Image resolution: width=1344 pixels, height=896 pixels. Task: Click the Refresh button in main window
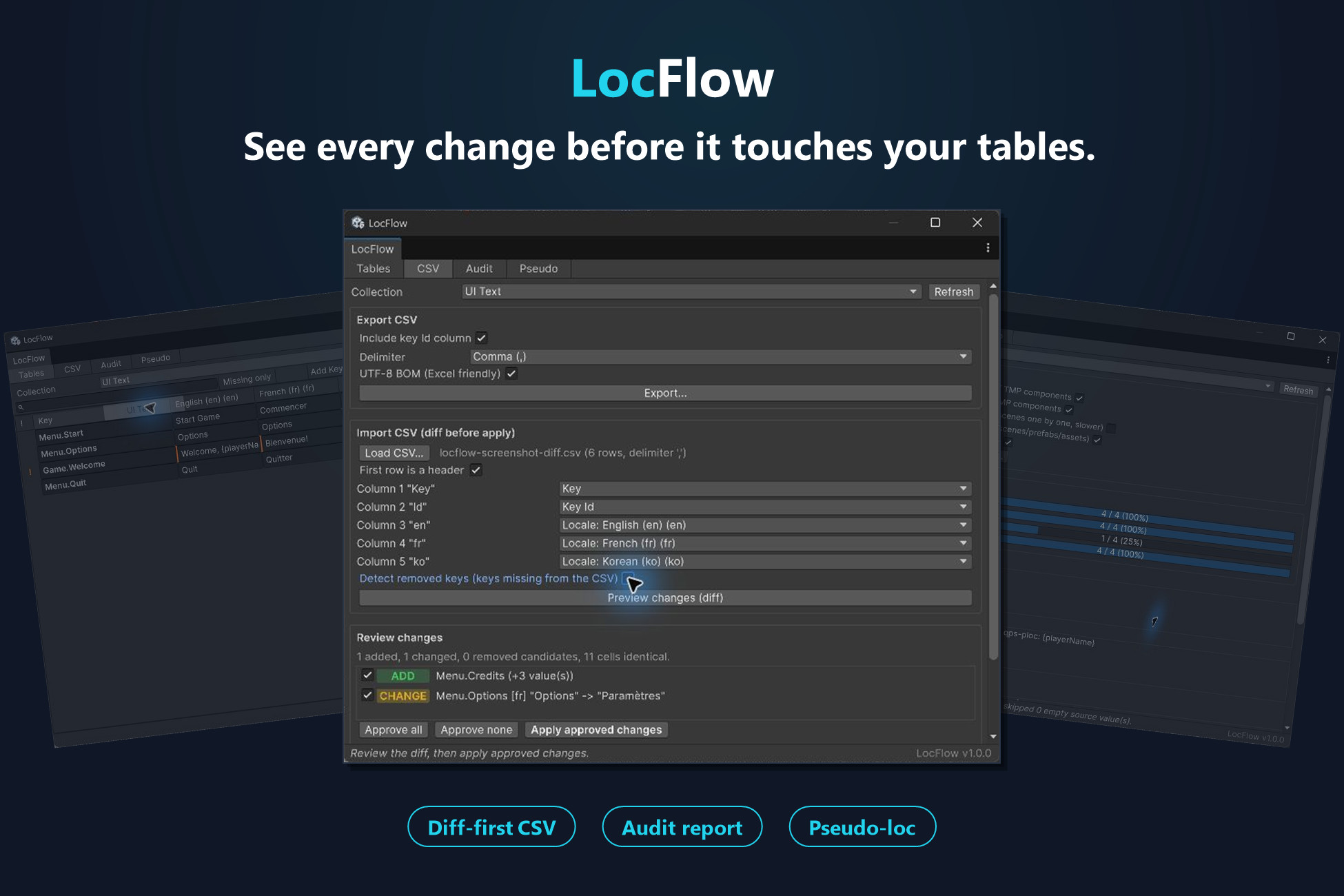(954, 292)
